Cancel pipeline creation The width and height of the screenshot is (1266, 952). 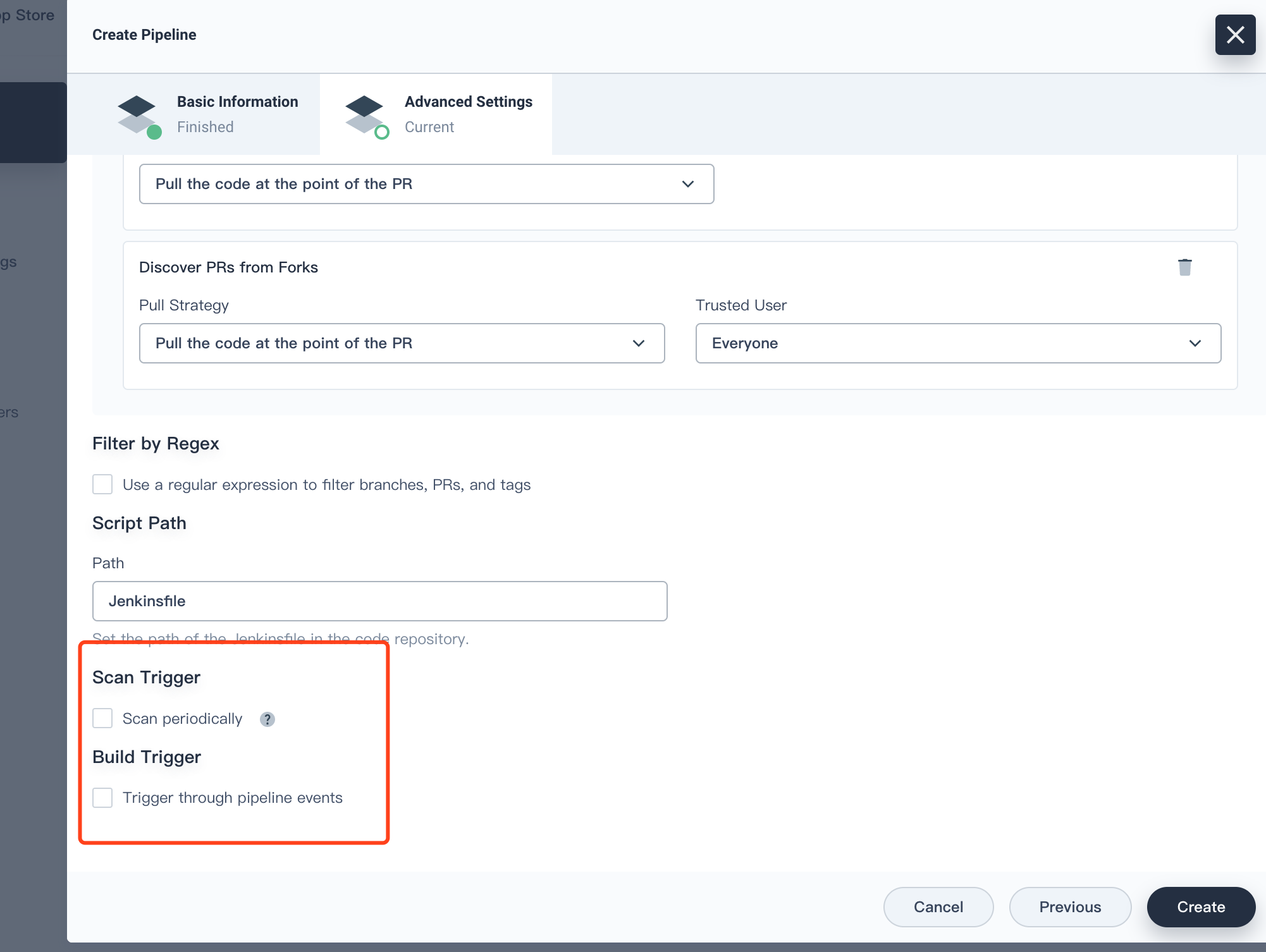(x=938, y=906)
